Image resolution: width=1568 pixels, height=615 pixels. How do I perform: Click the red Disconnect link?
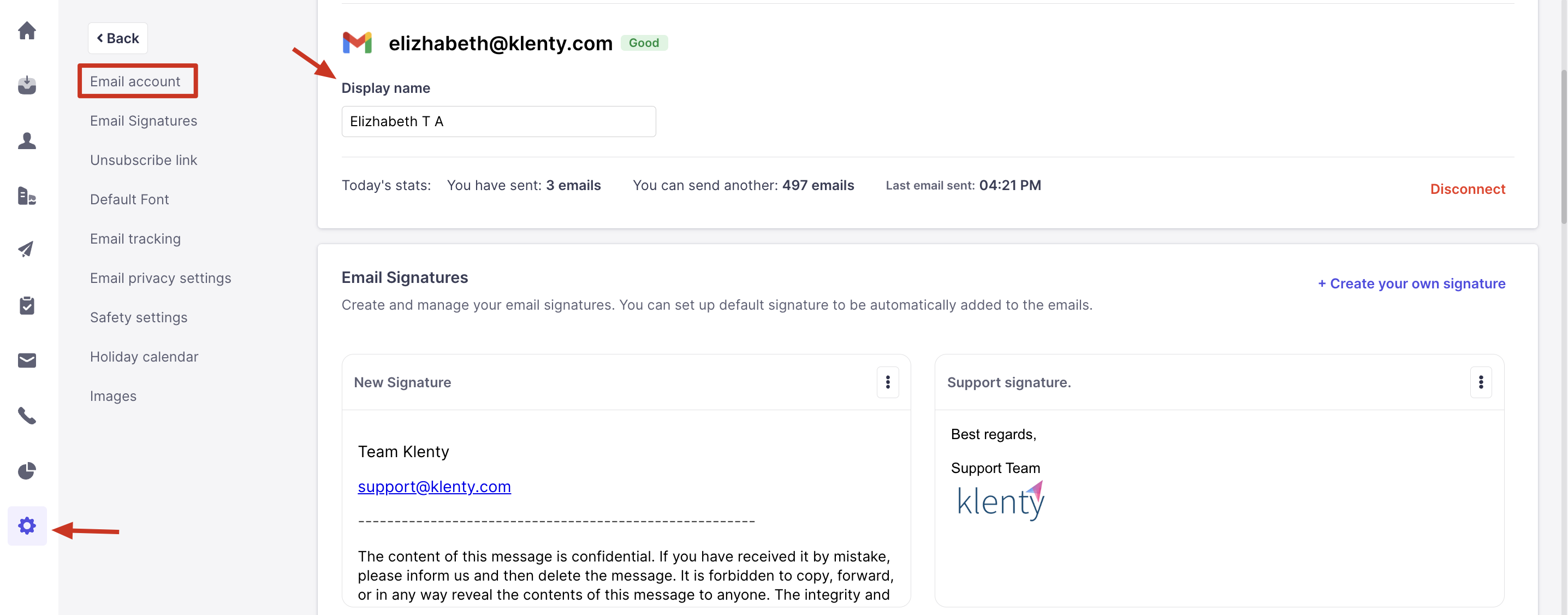(1467, 189)
